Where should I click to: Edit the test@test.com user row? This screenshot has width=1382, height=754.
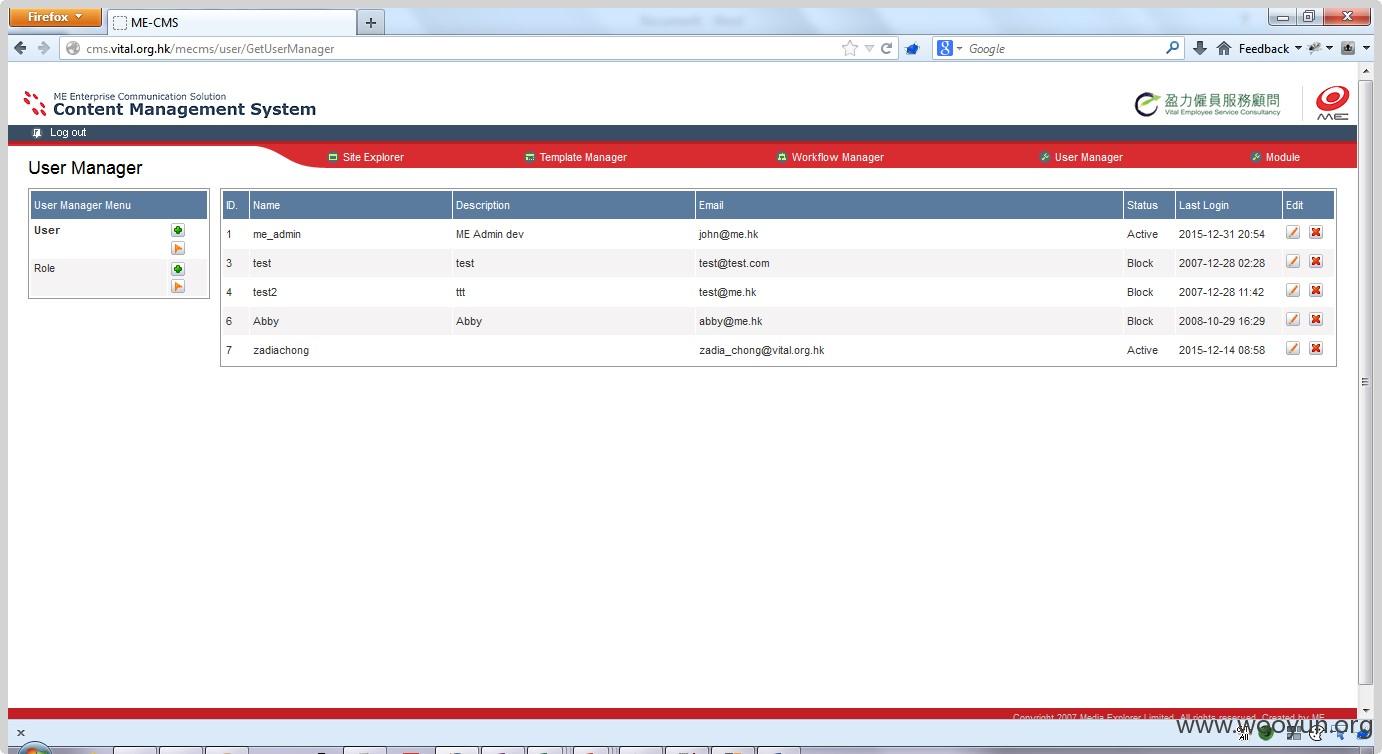[x=1293, y=261]
